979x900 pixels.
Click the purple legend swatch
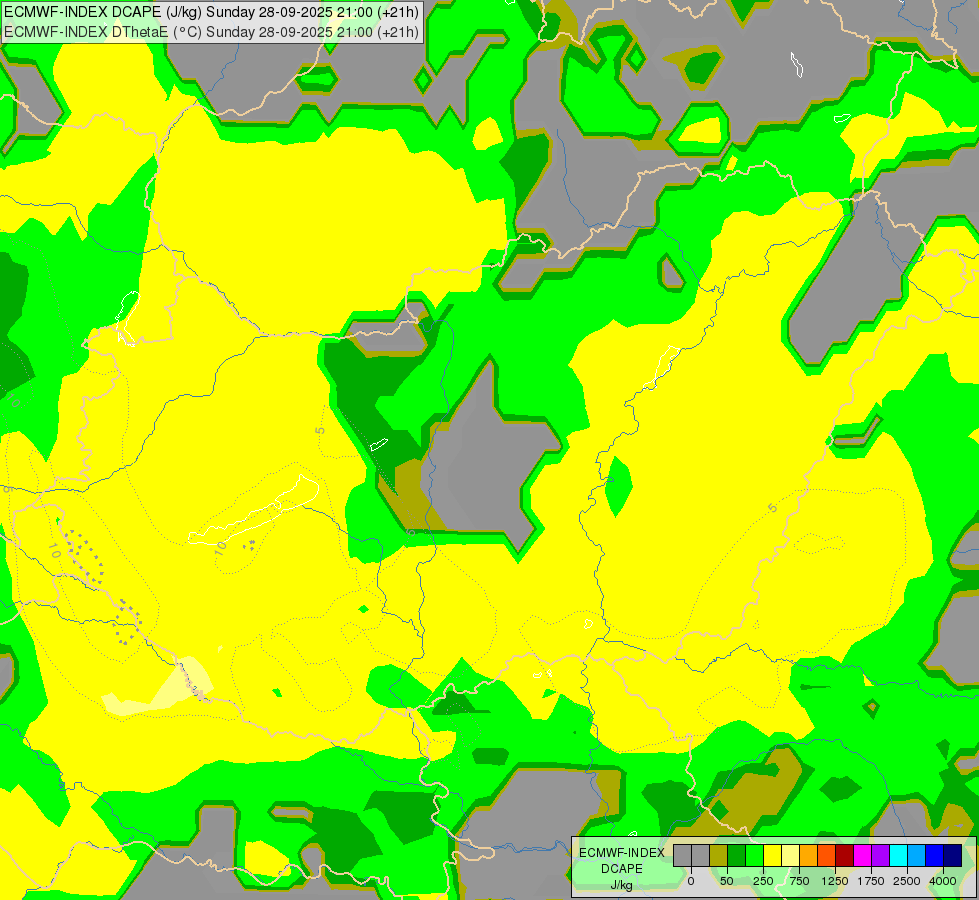coord(880,855)
